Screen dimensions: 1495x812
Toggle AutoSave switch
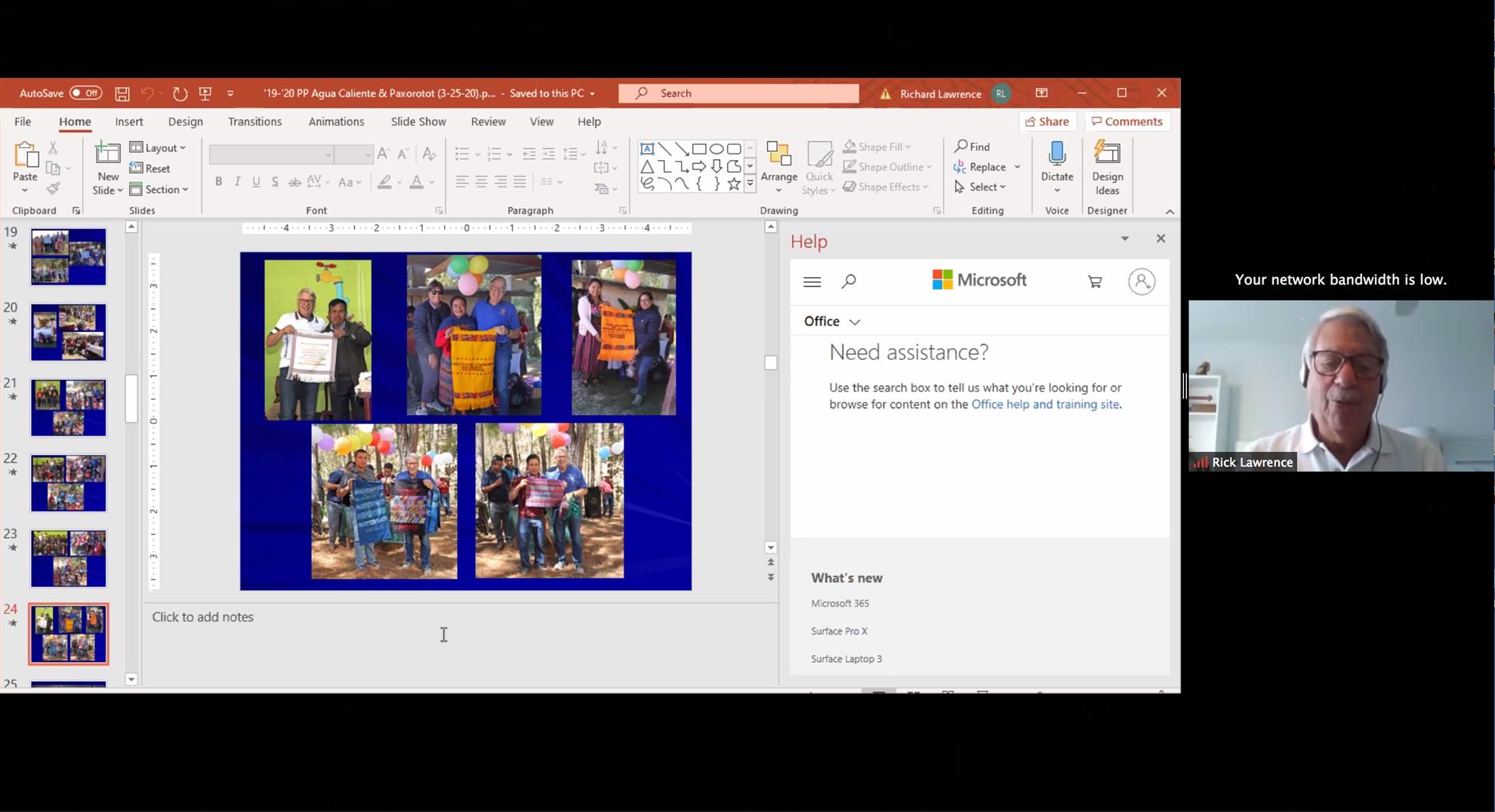(85, 94)
